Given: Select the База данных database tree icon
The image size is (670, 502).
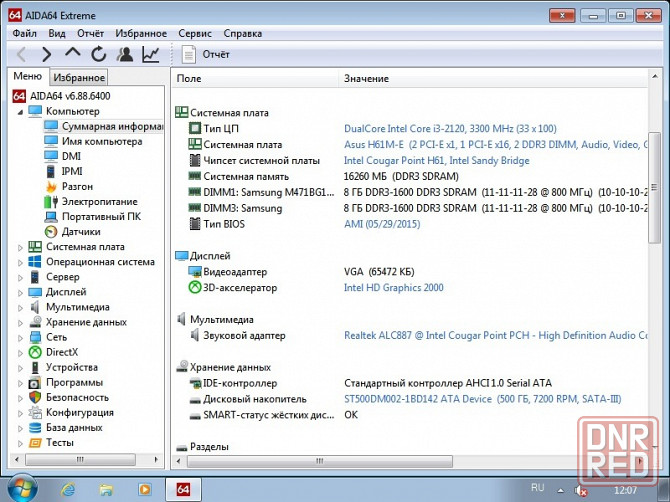Looking at the screenshot, I should [35, 428].
